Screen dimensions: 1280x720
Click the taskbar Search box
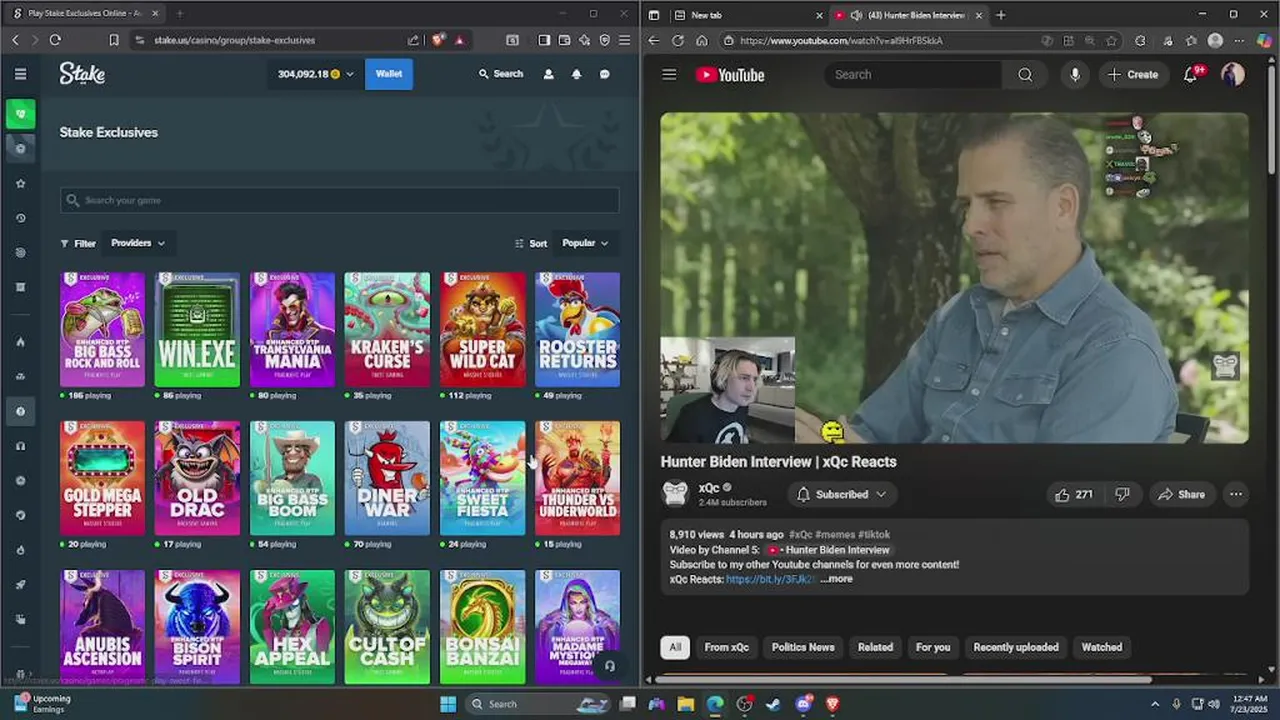[x=537, y=703]
